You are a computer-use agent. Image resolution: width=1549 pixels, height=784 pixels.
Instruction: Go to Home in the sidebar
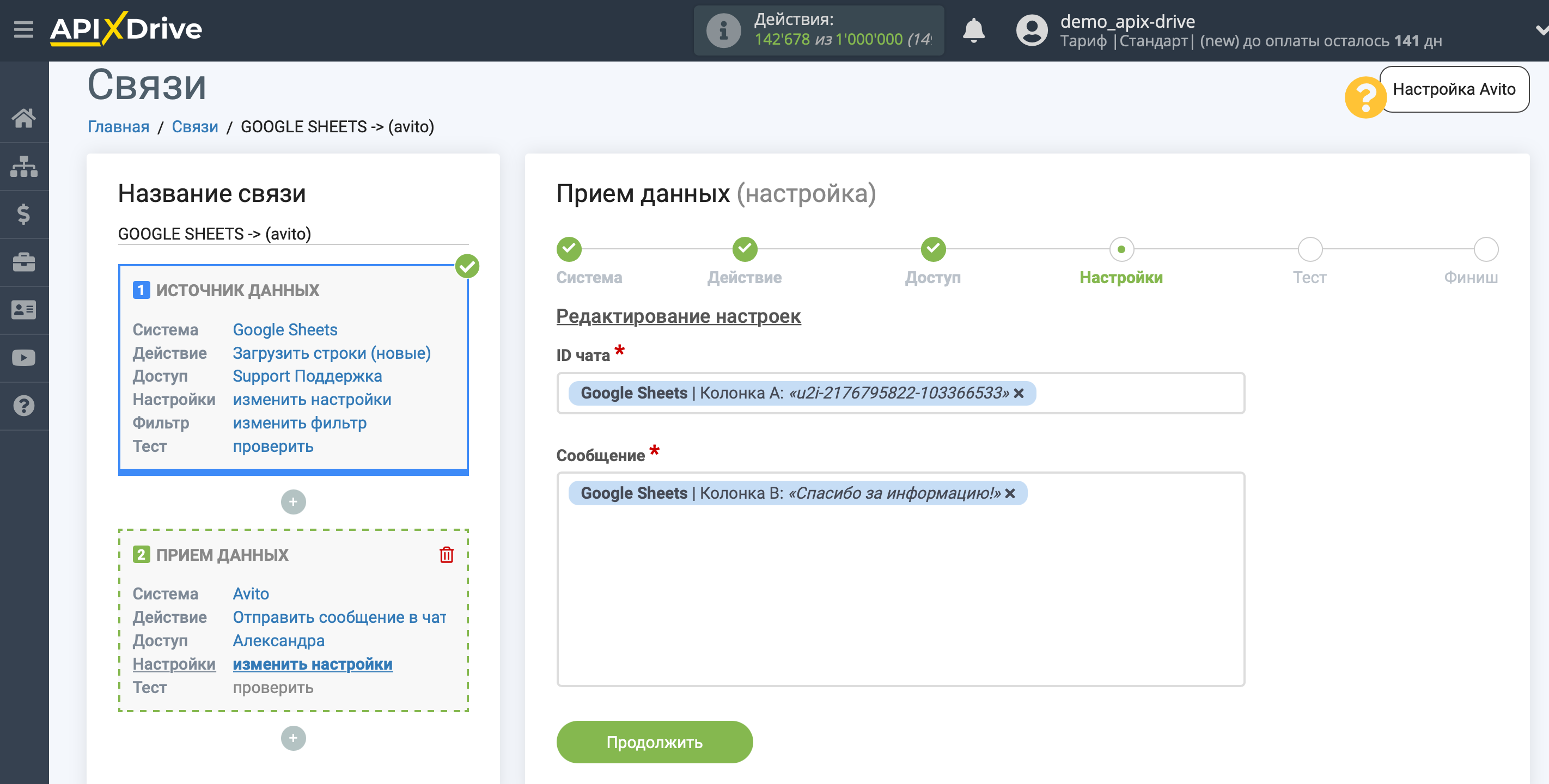click(x=24, y=118)
